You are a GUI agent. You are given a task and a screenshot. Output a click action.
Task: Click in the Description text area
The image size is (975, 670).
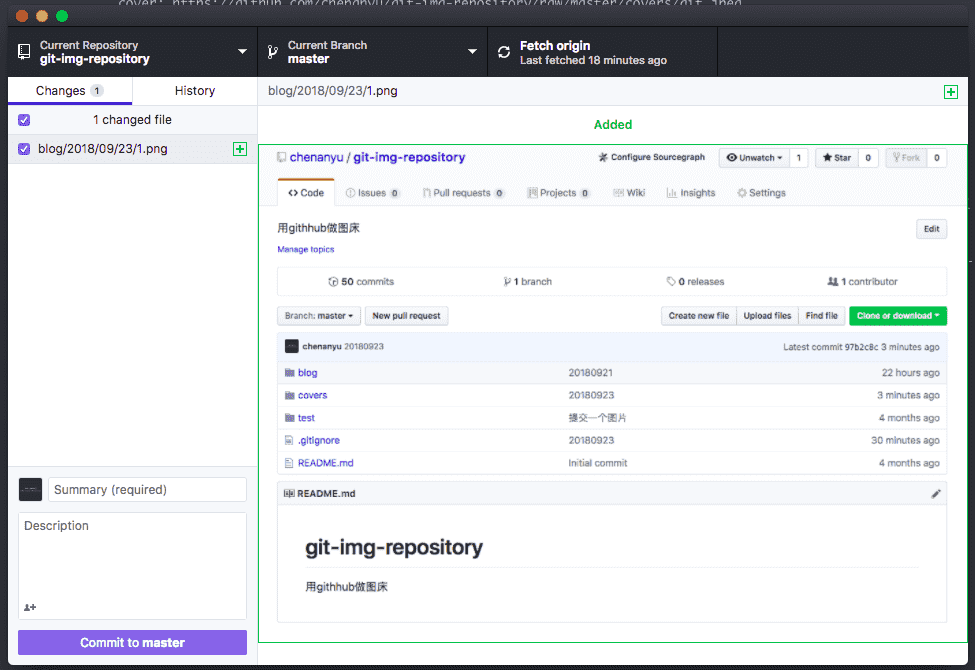tap(132, 565)
